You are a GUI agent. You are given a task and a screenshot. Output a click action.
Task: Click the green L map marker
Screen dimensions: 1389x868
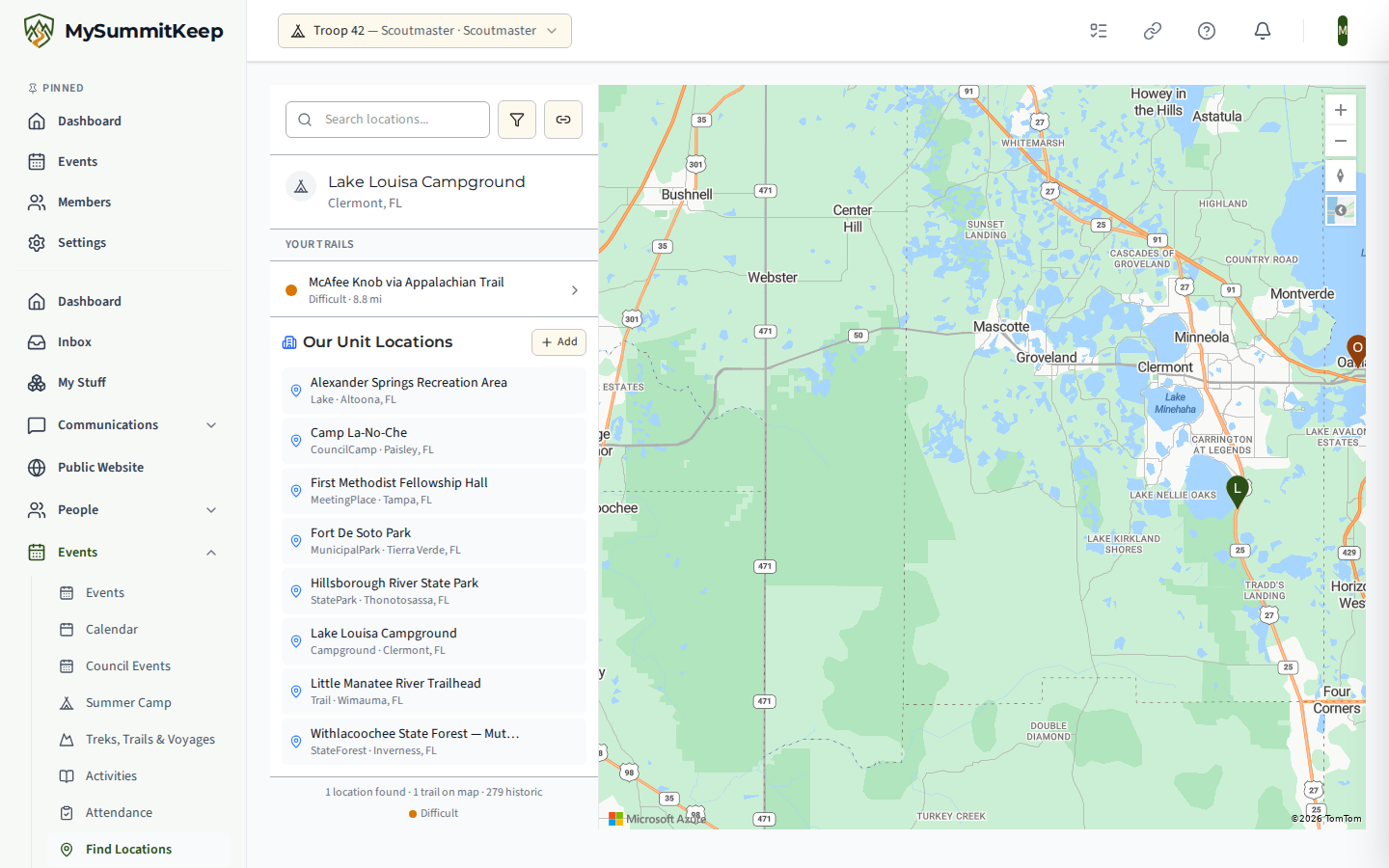[x=1238, y=491]
